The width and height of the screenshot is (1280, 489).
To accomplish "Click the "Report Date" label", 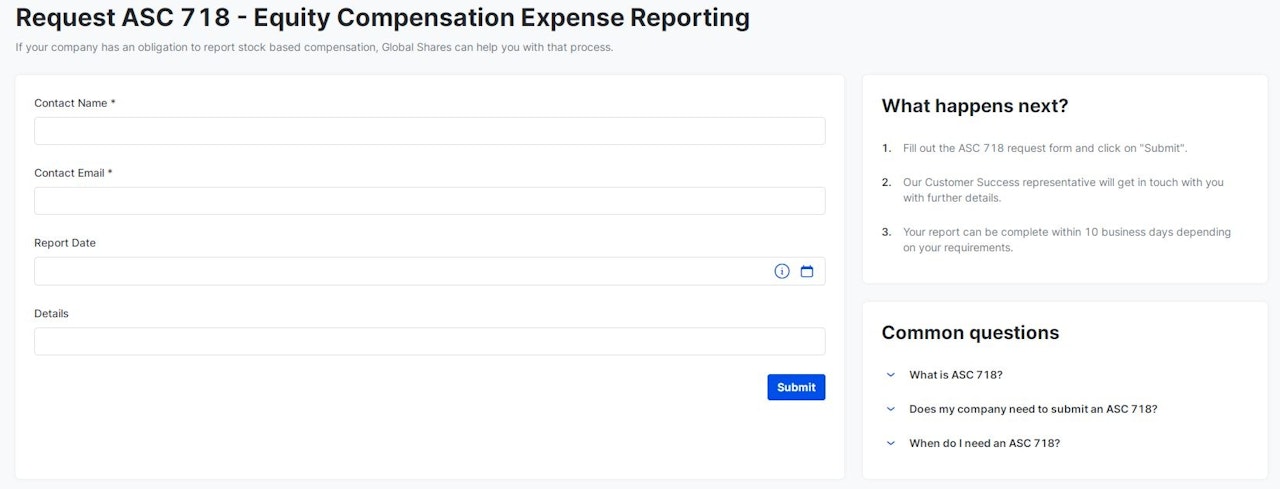I will [x=65, y=243].
